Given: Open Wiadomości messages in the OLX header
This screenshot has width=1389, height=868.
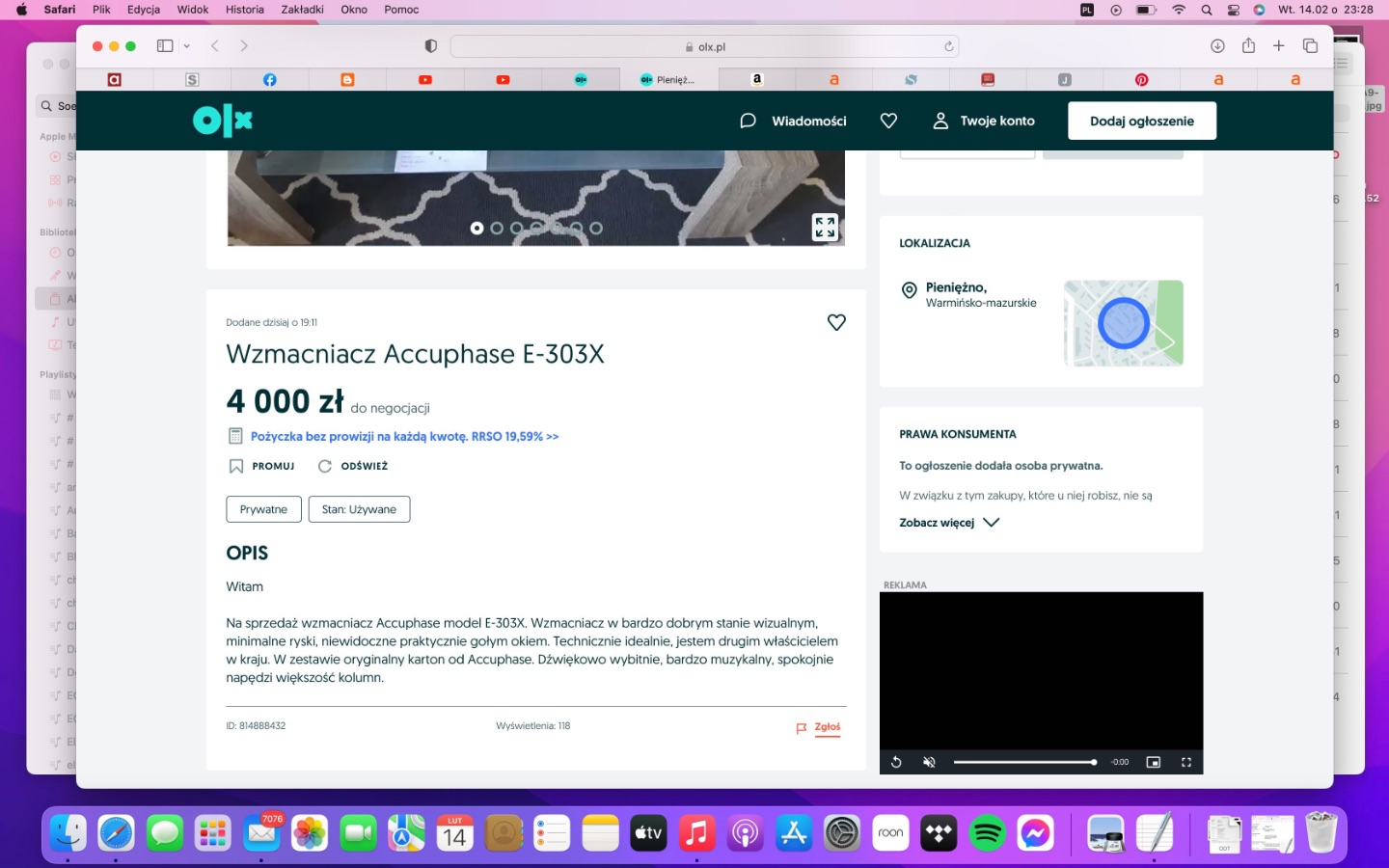Looking at the screenshot, I should (x=793, y=121).
